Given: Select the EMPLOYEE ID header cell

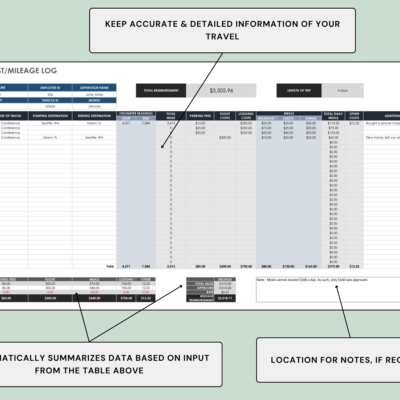Looking at the screenshot, I should tap(50, 88).
